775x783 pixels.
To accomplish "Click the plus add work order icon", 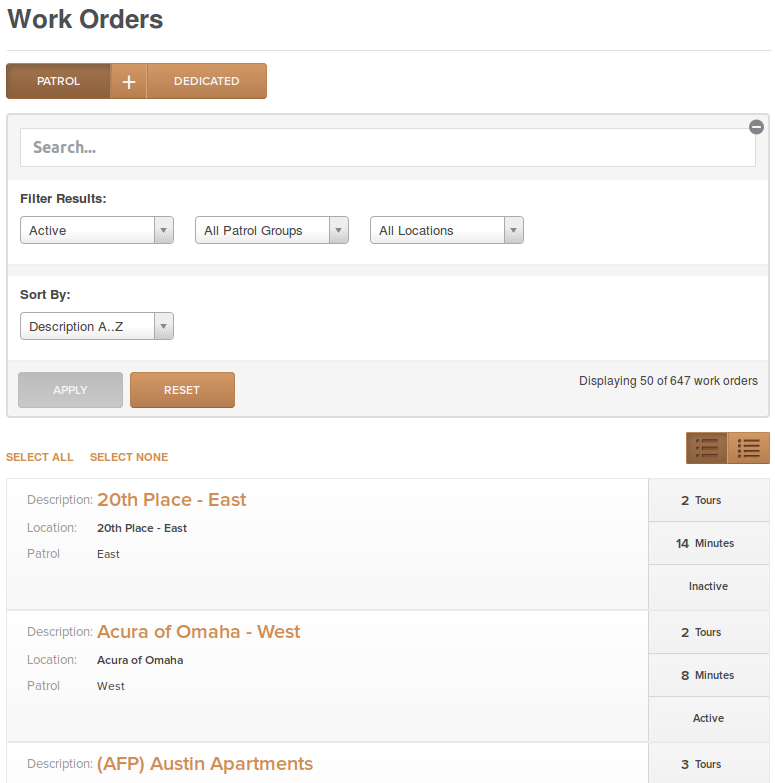I will (129, 81).
